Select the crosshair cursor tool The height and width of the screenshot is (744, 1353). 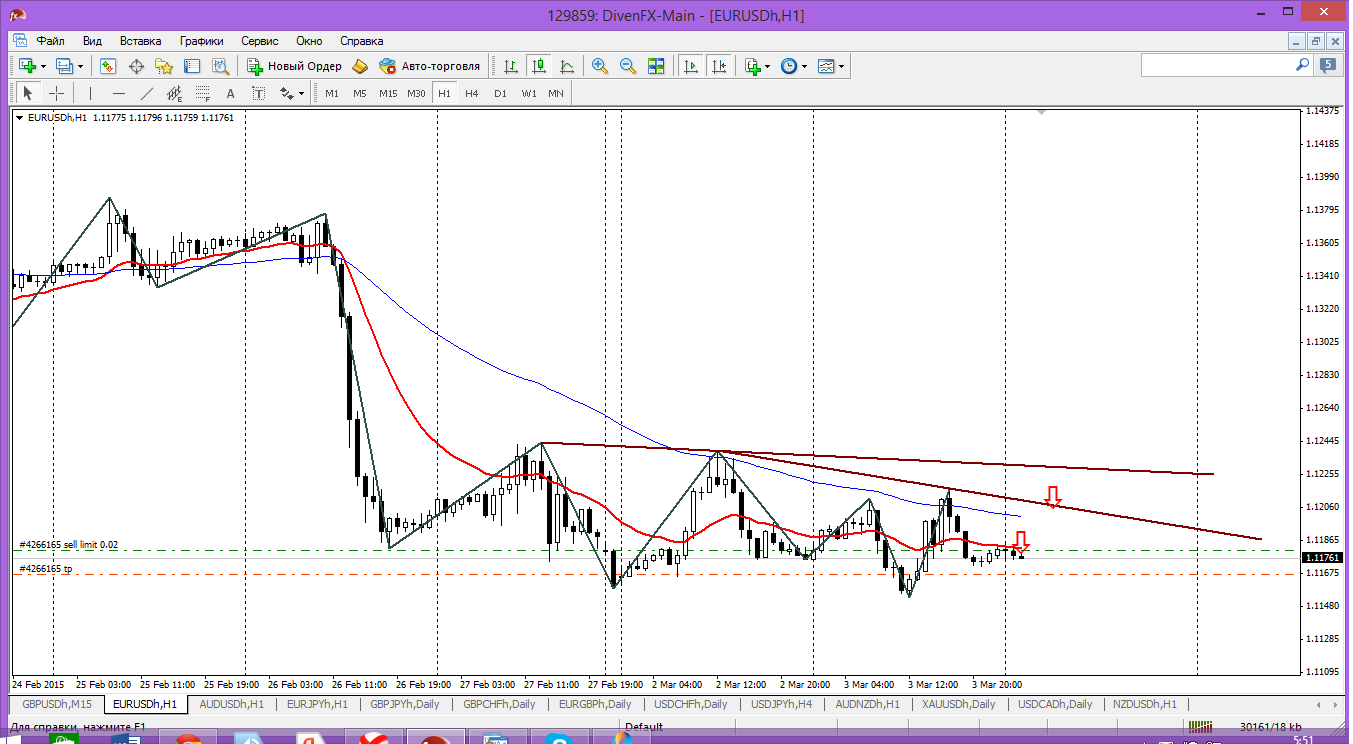click(57, 93)
